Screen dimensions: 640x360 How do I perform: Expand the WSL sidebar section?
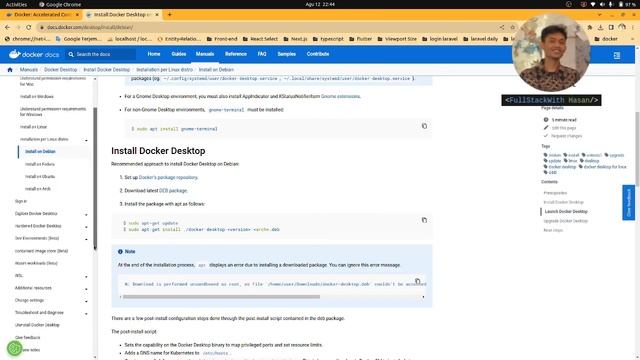click(86, 277)
